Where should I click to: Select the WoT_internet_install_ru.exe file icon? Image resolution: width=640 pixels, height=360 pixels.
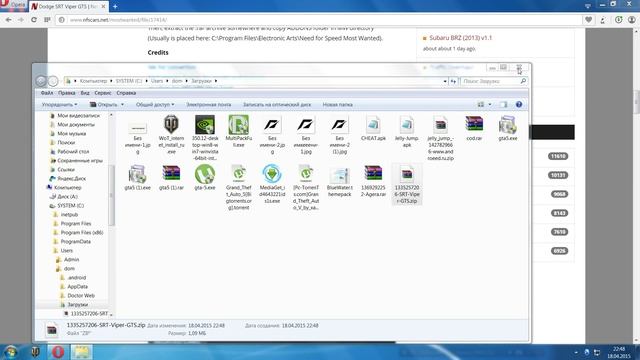tap(171, 124)
